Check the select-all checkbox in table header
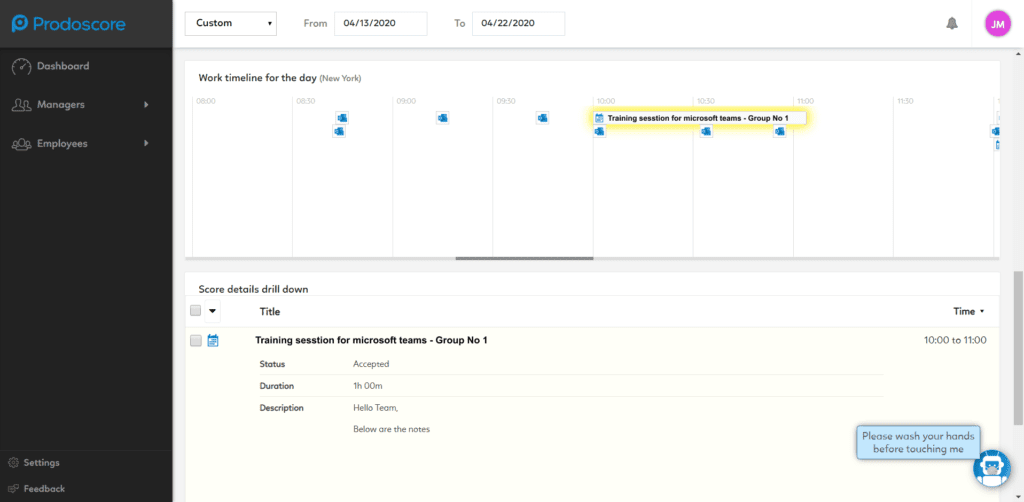 [x=196, y=311]
